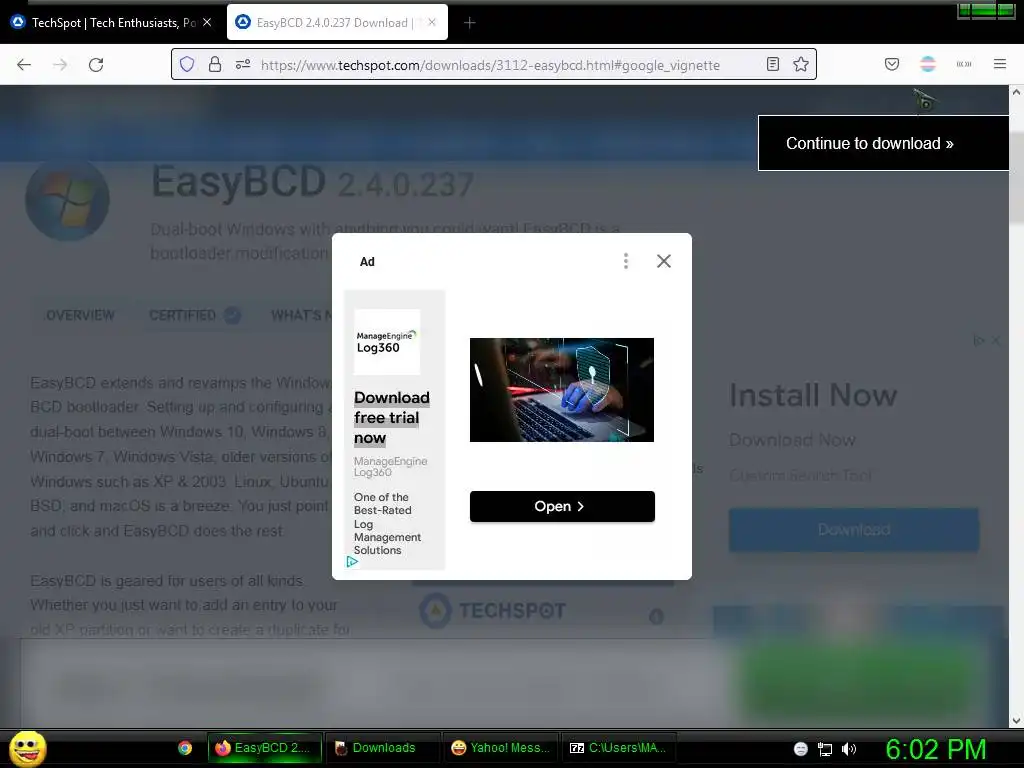The height and width of the screenshot is (768, 1024).
Task: Show site security lock information
Action: (x=215, y=64)
